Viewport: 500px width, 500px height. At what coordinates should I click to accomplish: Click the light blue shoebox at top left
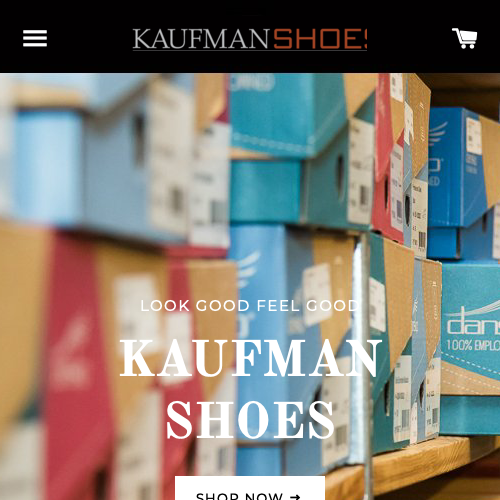47,167
